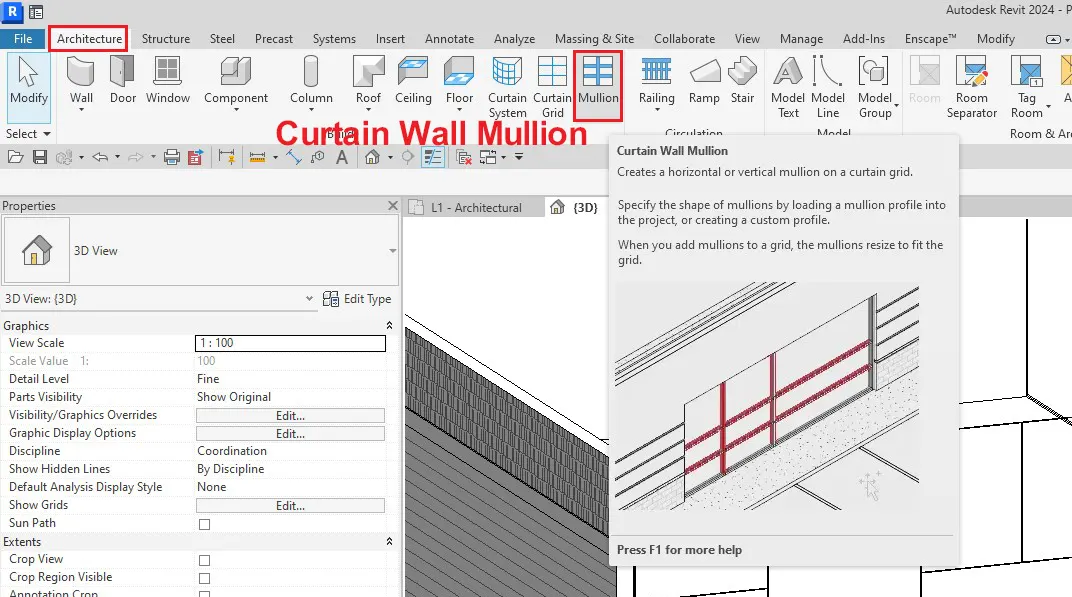
Task: Select the Floor tool
Action: click(459, 81)
